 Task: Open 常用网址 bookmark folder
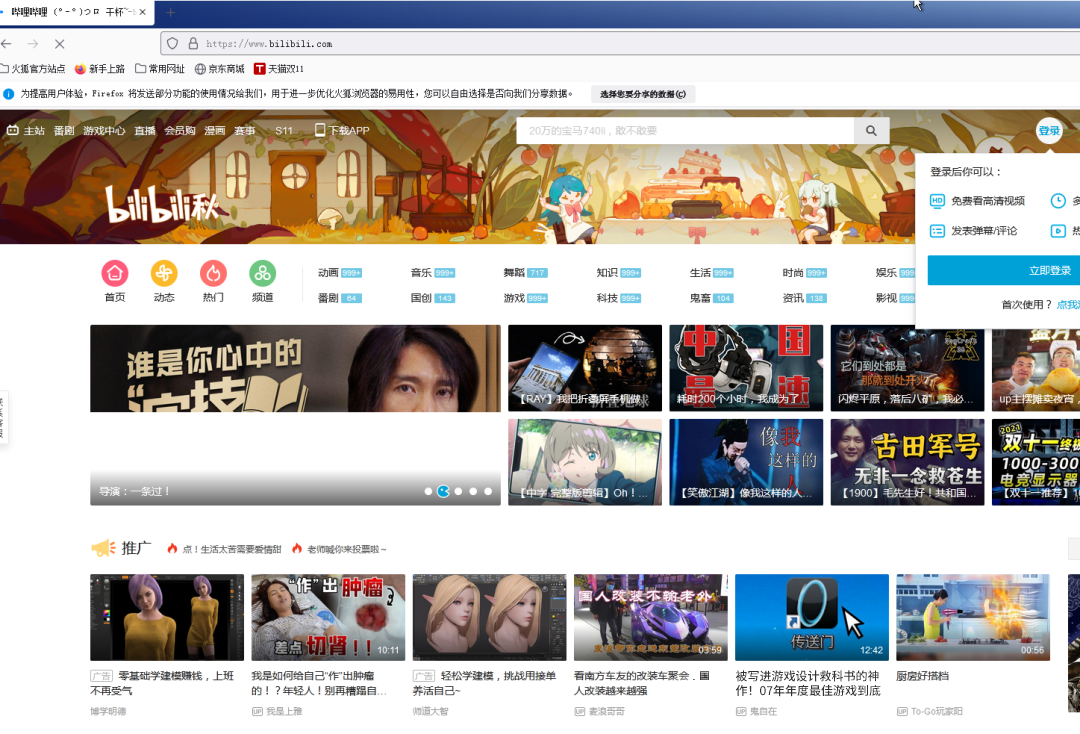coord(160,69)
